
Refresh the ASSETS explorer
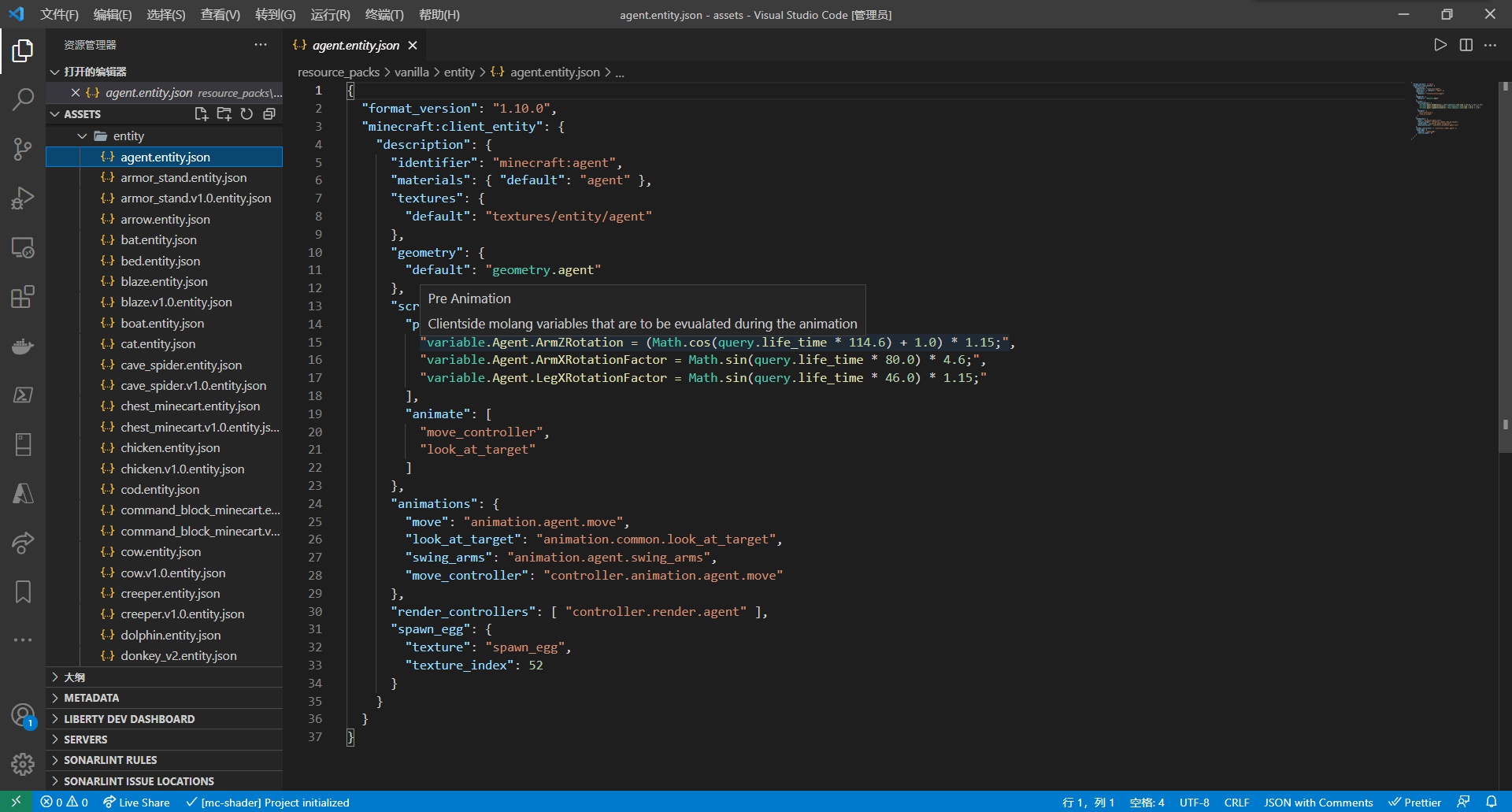coord(246,114)
